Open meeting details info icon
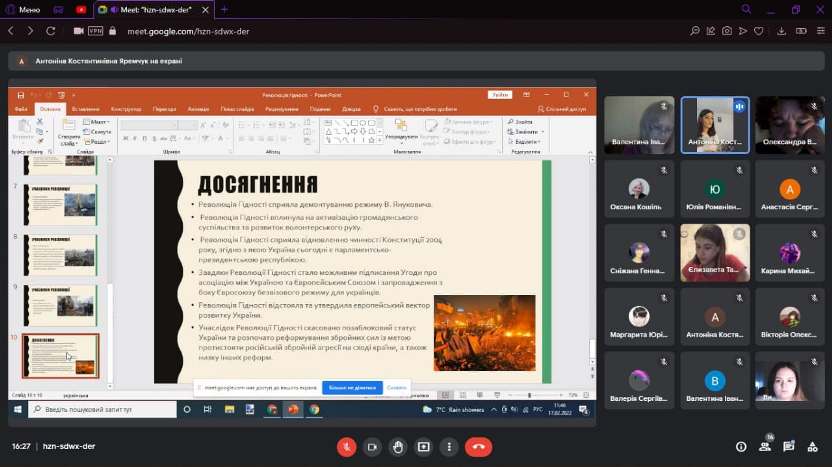The height and width of the screenshot is (467, 832). click(741, 447)
